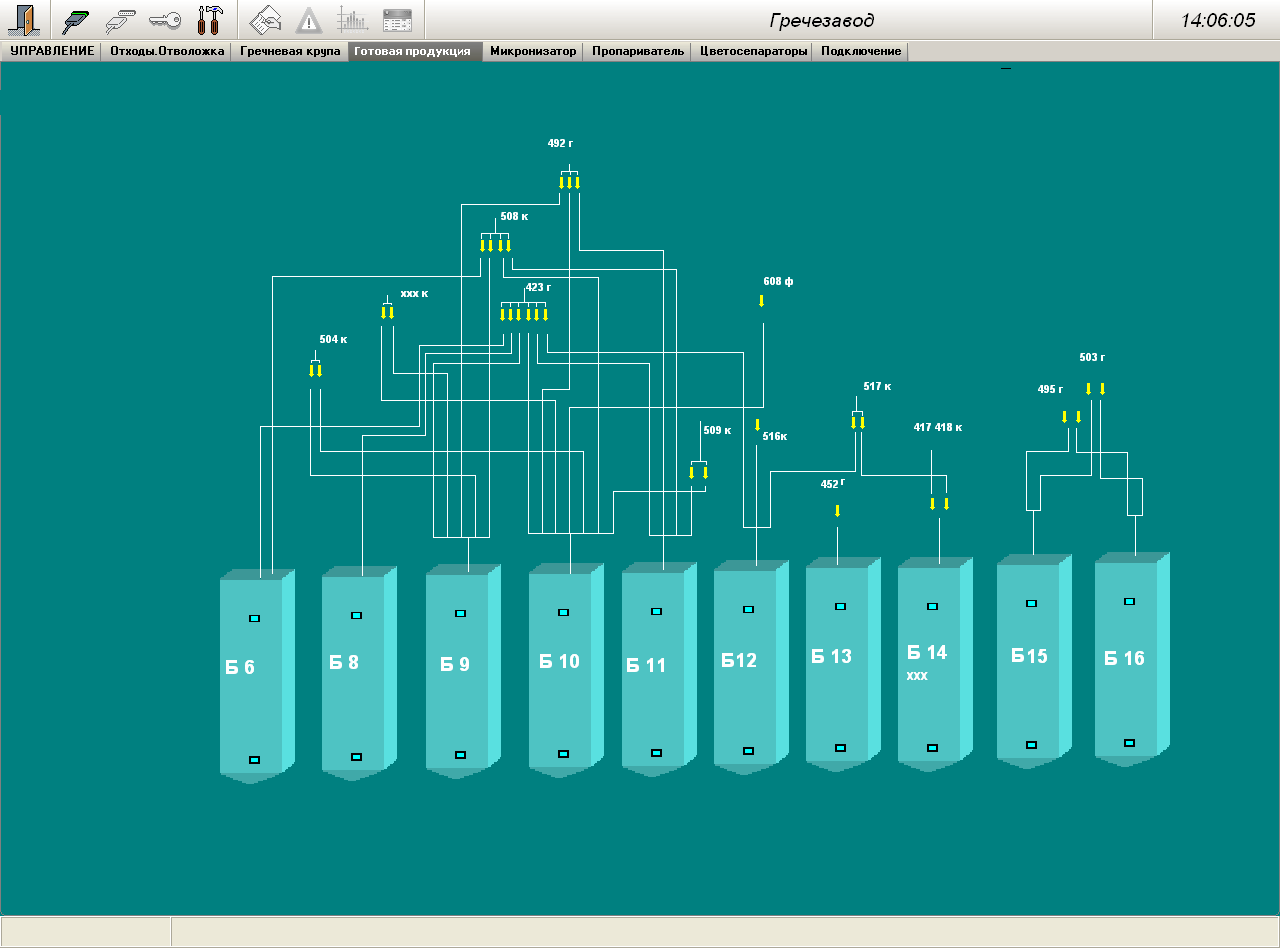Open the bar chart trends icon
1280x948 pixels.
click(x=352, y=20)
